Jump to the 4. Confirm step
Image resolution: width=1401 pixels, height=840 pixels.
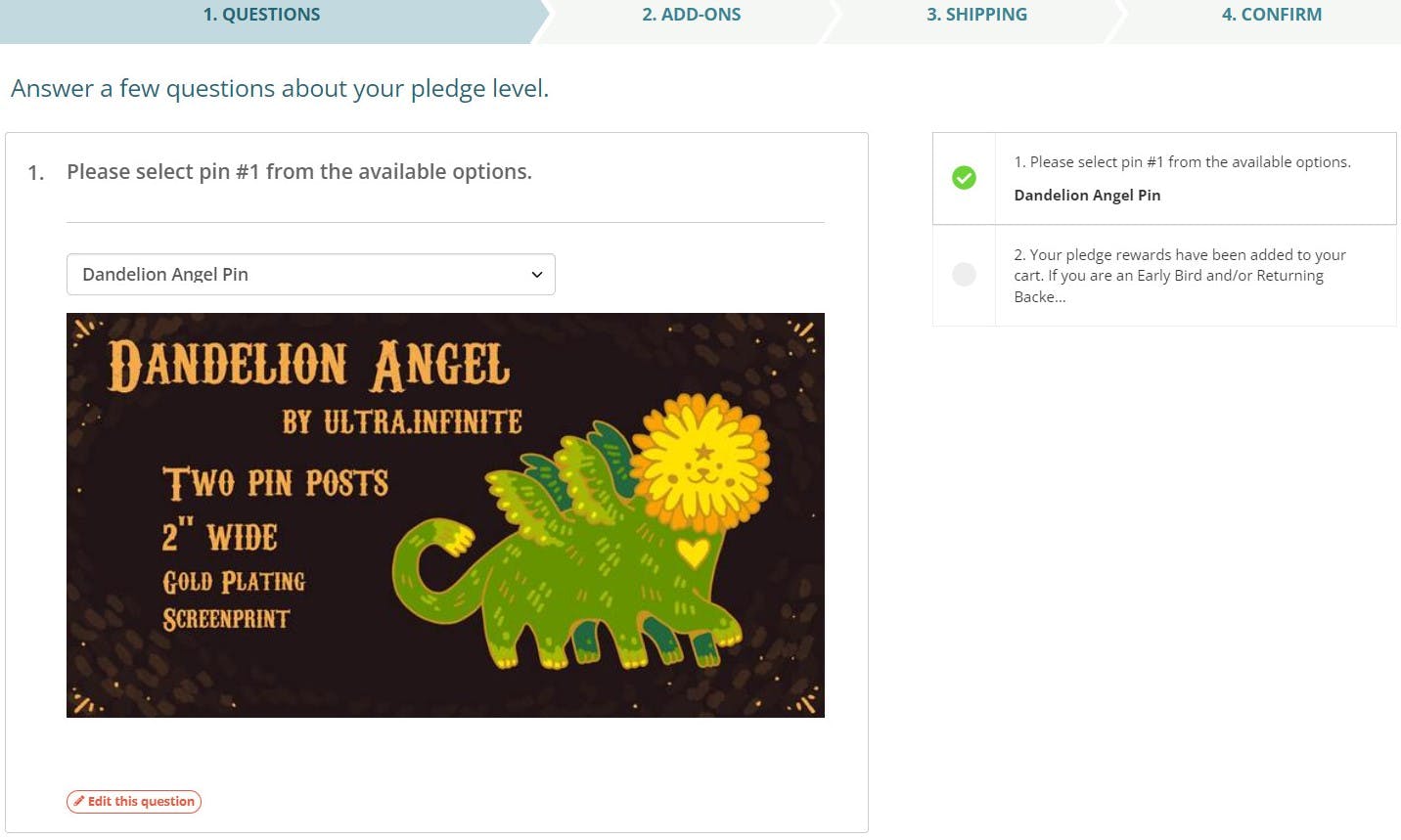[1271, 15]
